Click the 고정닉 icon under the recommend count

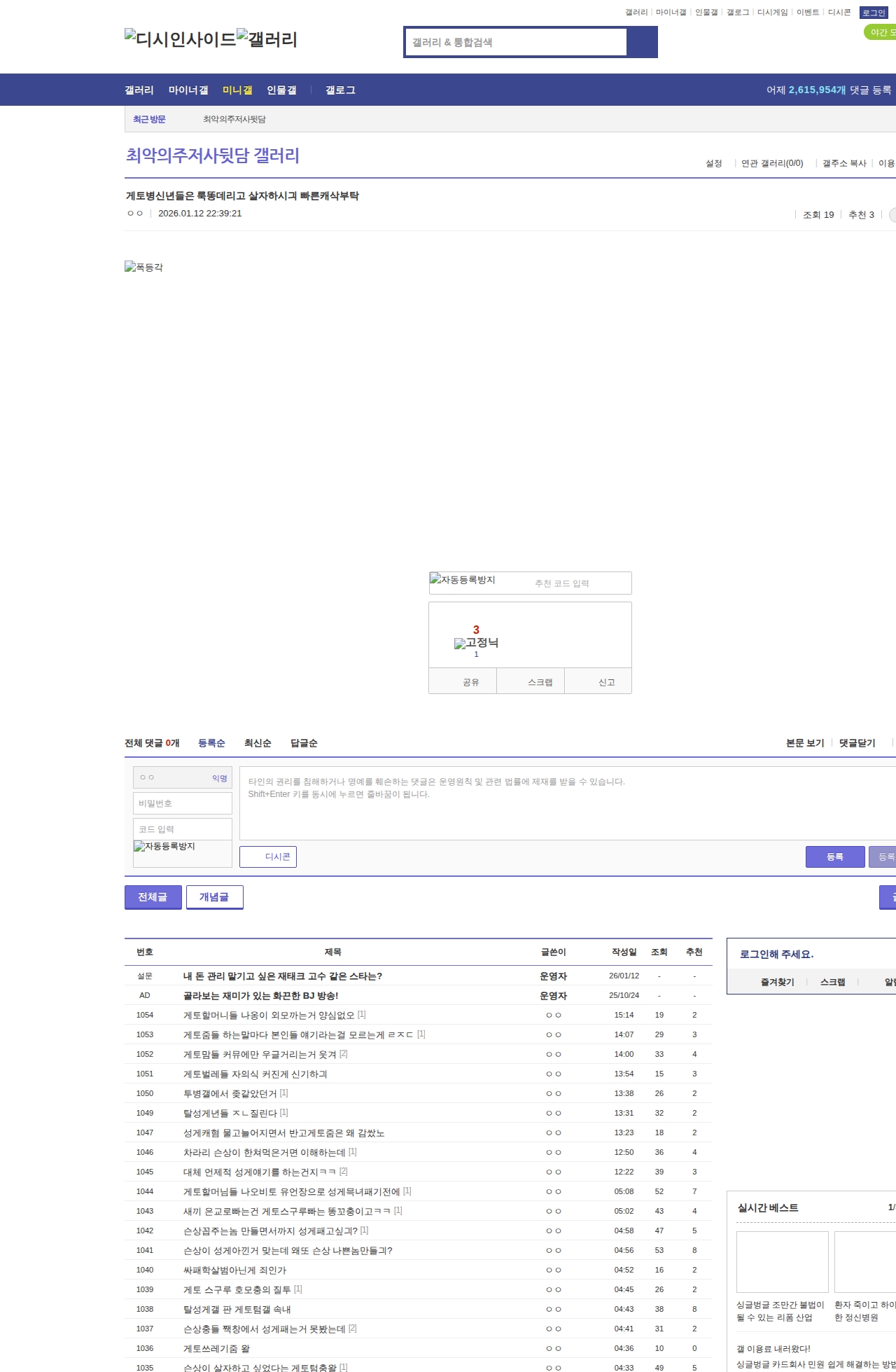point(476,643)
